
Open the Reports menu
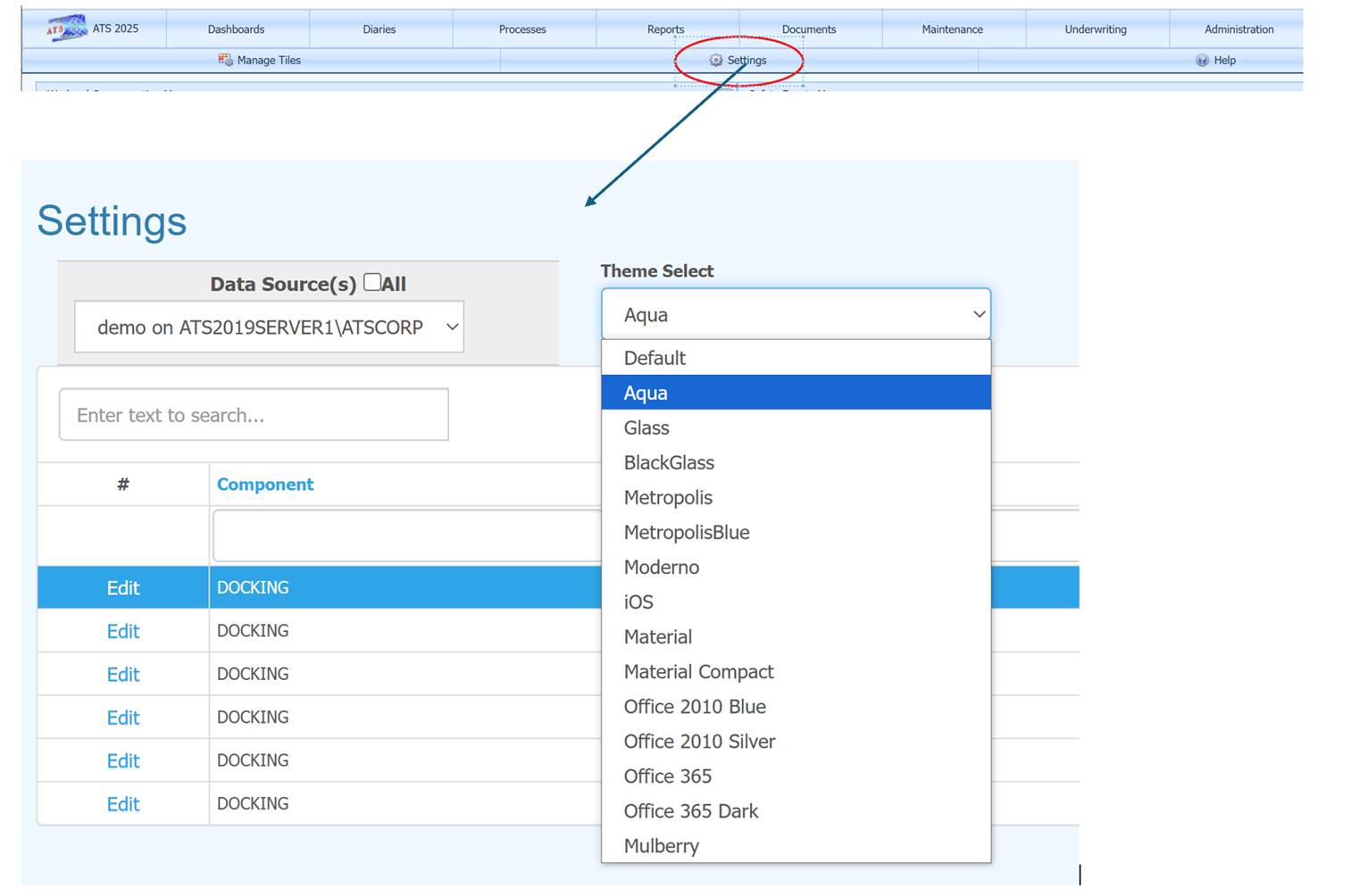[665, 29]
